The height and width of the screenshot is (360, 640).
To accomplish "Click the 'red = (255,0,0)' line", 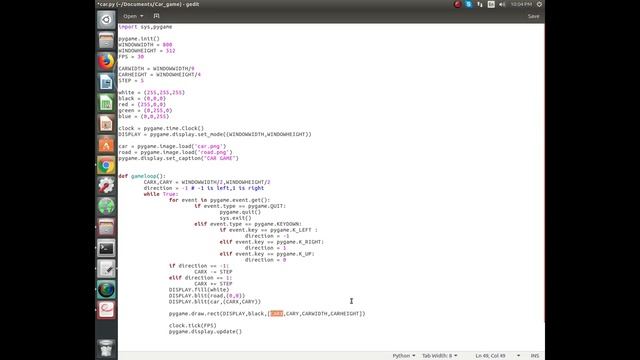I will pos(142,104).
